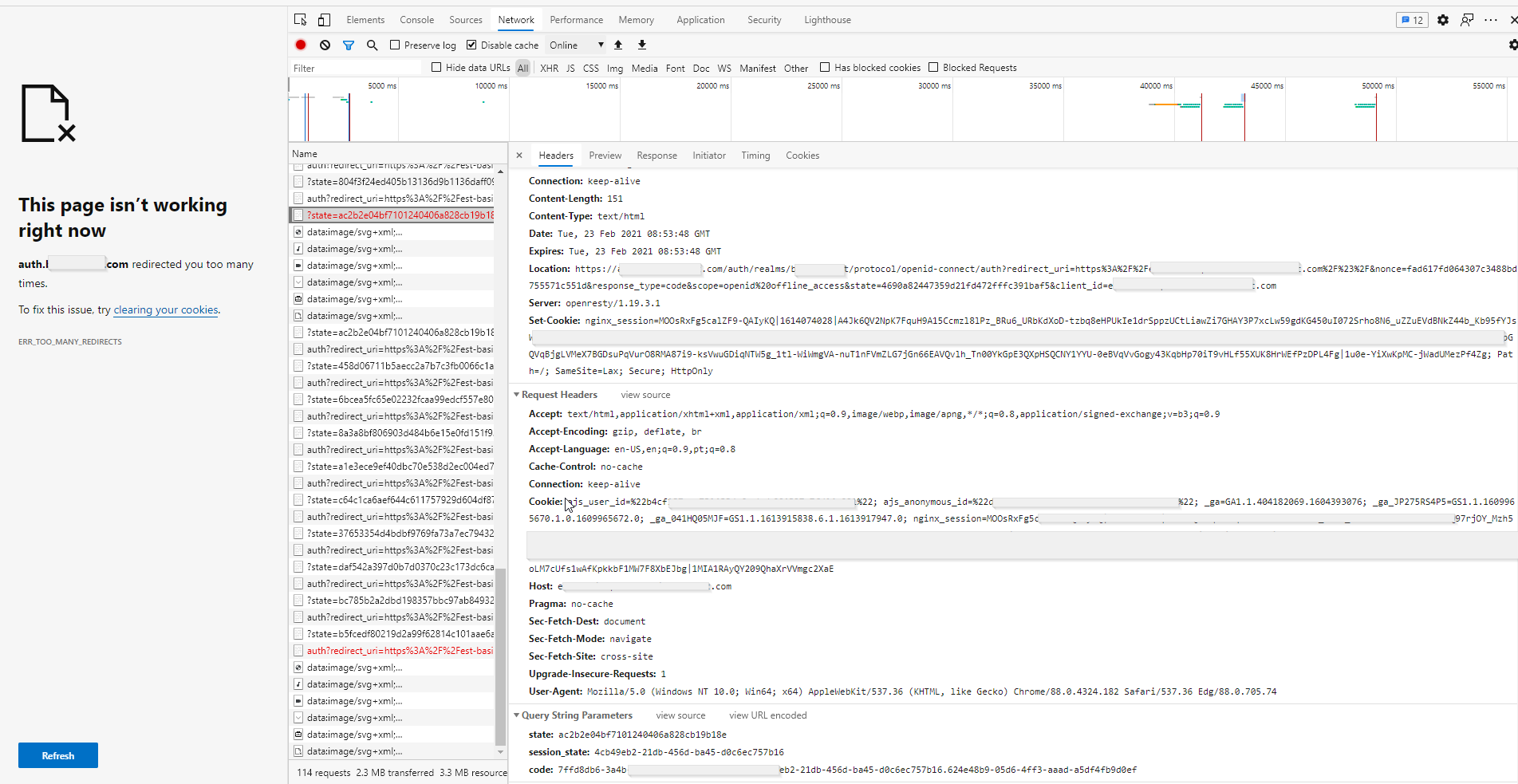Uncheck Disable cache

pyautogui.click(x=472, y=45)
